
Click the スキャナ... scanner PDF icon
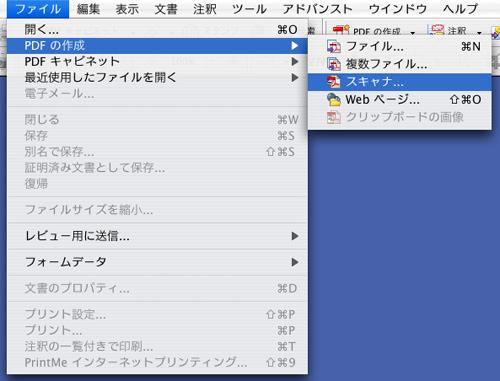point(334,82)
